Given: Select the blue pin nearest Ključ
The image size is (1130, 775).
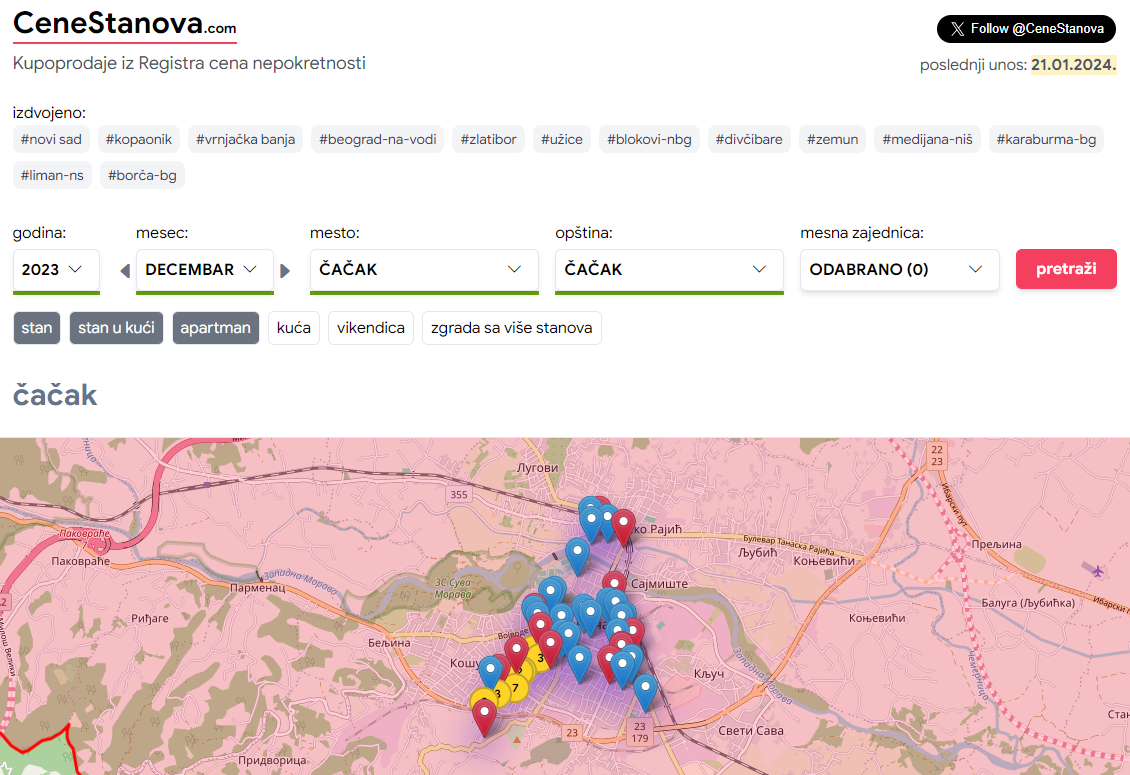Looking at the screenshot, I should (646, 689).
